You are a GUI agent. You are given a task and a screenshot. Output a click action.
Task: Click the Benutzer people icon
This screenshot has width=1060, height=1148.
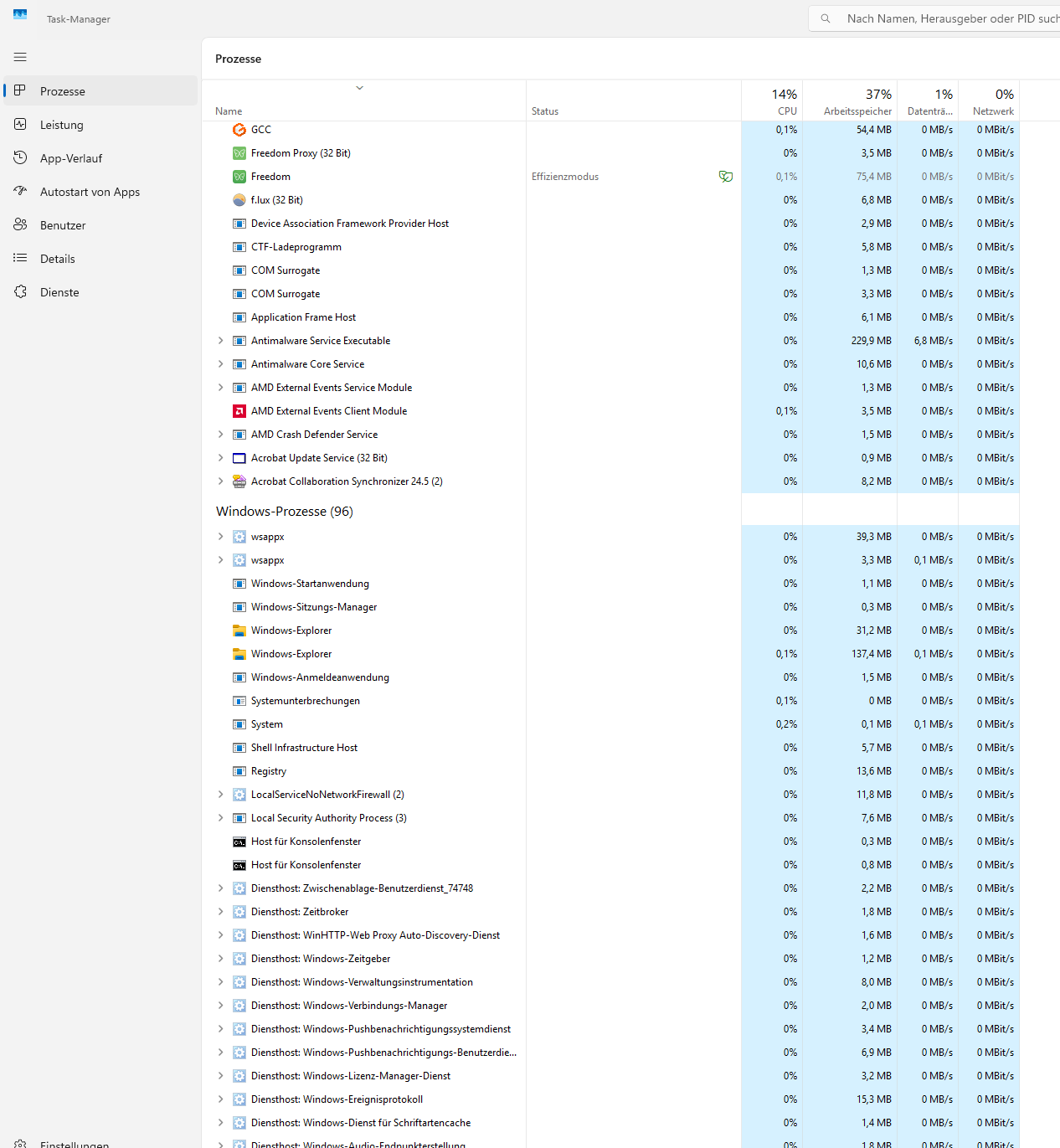(x=20, y=224)
